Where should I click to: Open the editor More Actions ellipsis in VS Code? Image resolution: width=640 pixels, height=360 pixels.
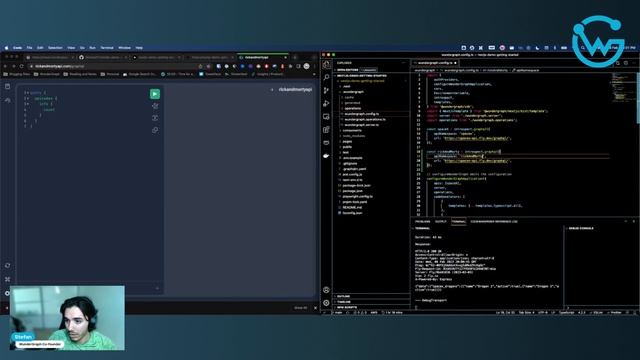634,63
